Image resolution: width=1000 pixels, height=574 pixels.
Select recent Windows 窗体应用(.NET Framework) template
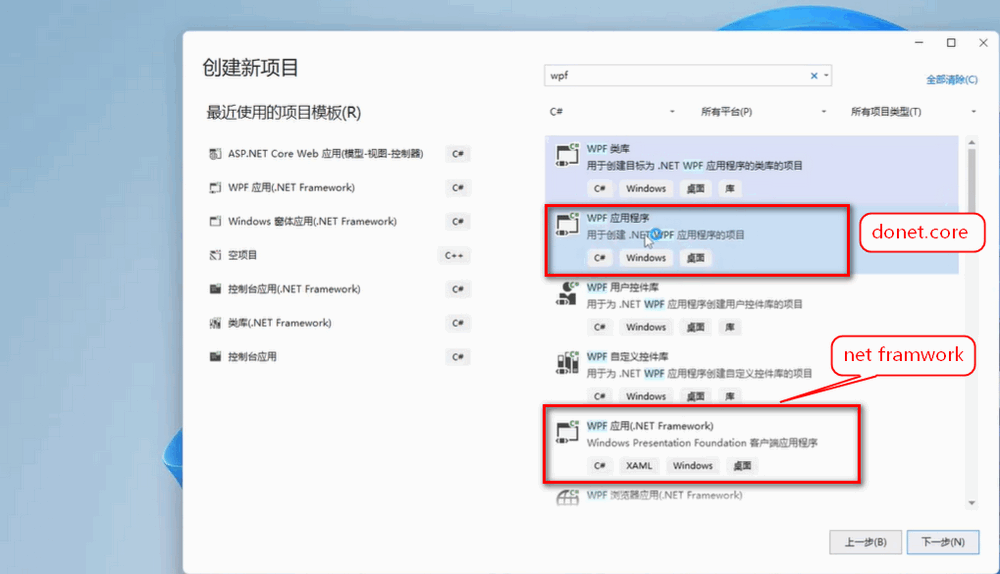pos(312,221)
